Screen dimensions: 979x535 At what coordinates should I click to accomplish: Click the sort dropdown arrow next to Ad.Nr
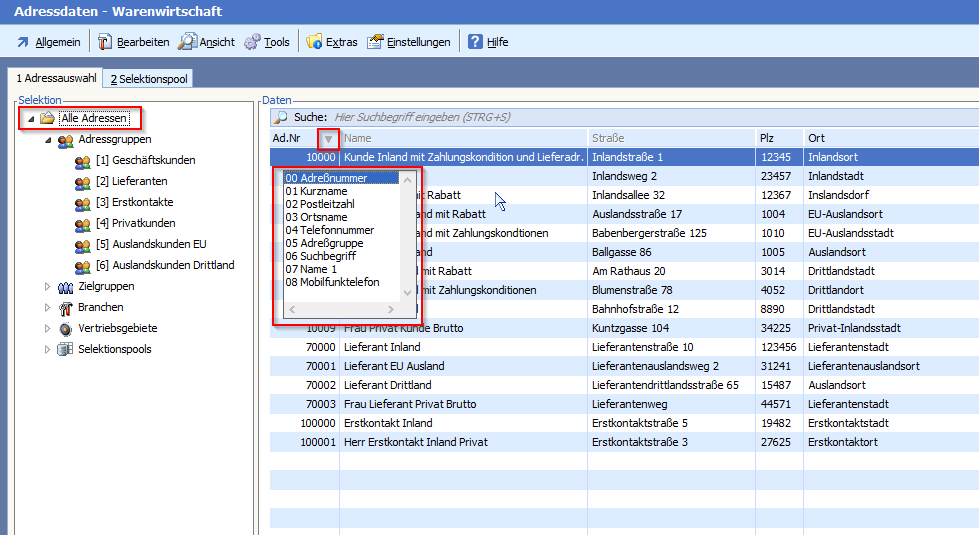327,138
